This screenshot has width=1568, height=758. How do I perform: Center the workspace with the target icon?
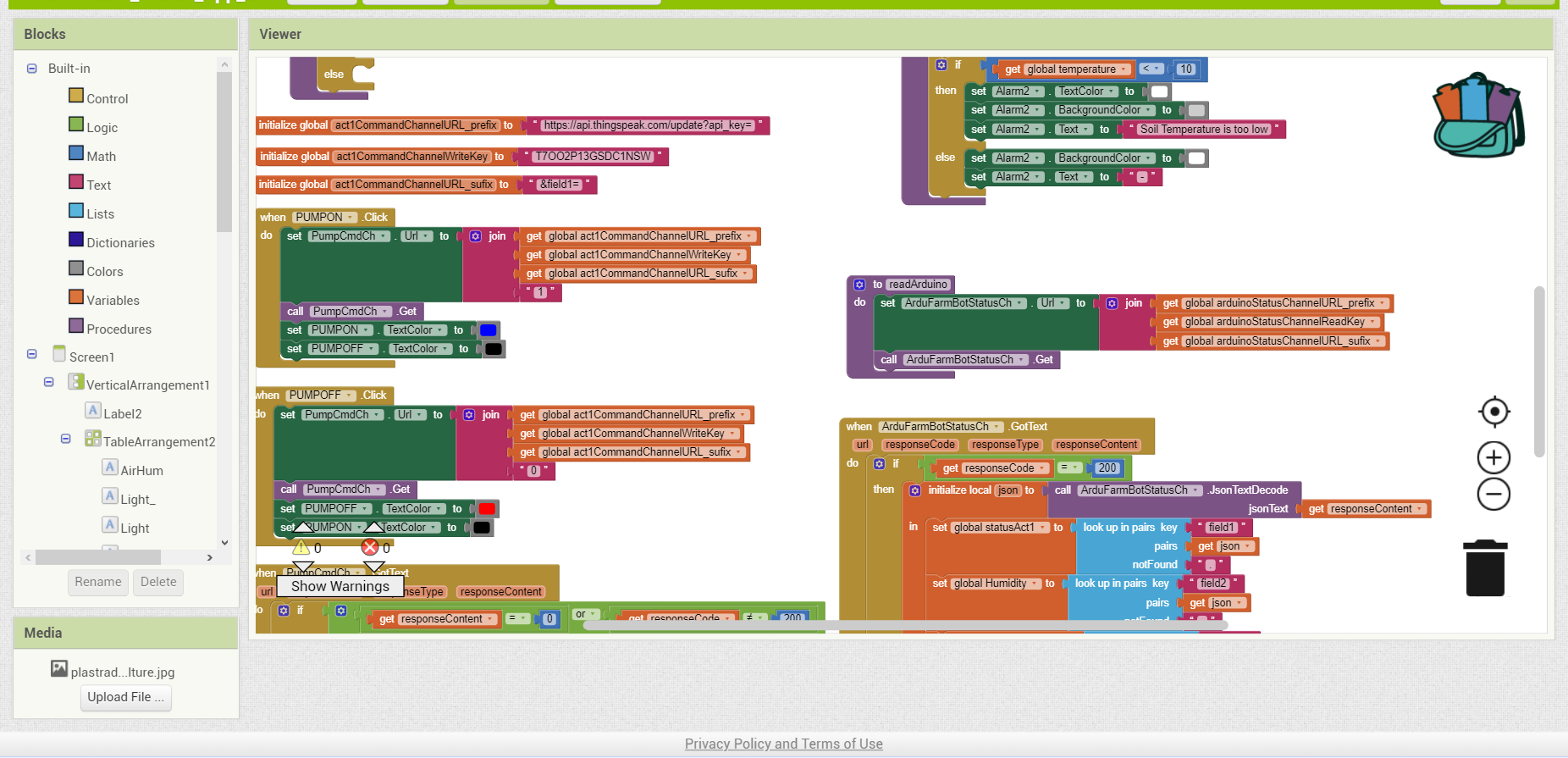click(1494, 412)
